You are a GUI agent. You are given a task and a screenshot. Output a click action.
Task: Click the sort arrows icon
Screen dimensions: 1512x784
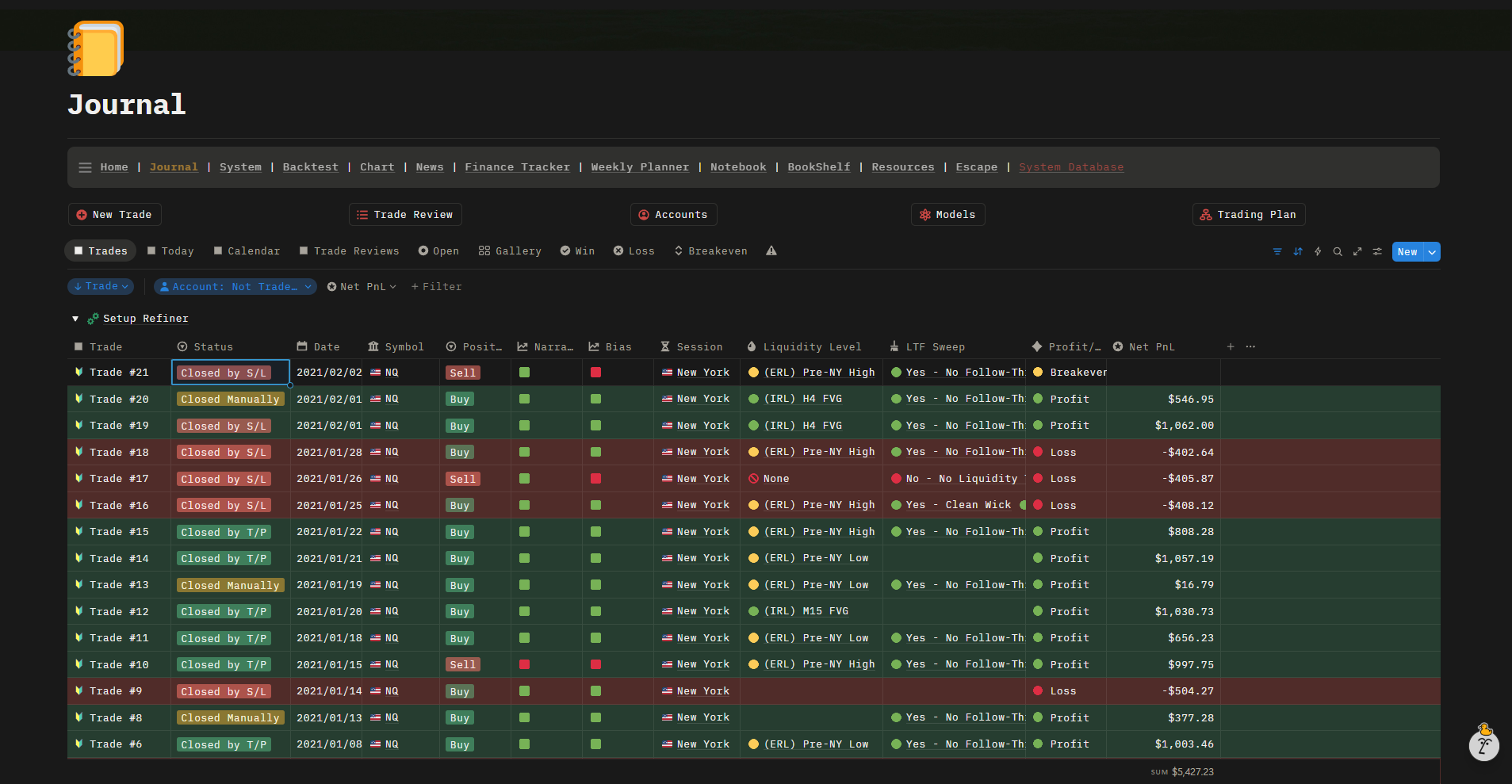click(1298, 252)
